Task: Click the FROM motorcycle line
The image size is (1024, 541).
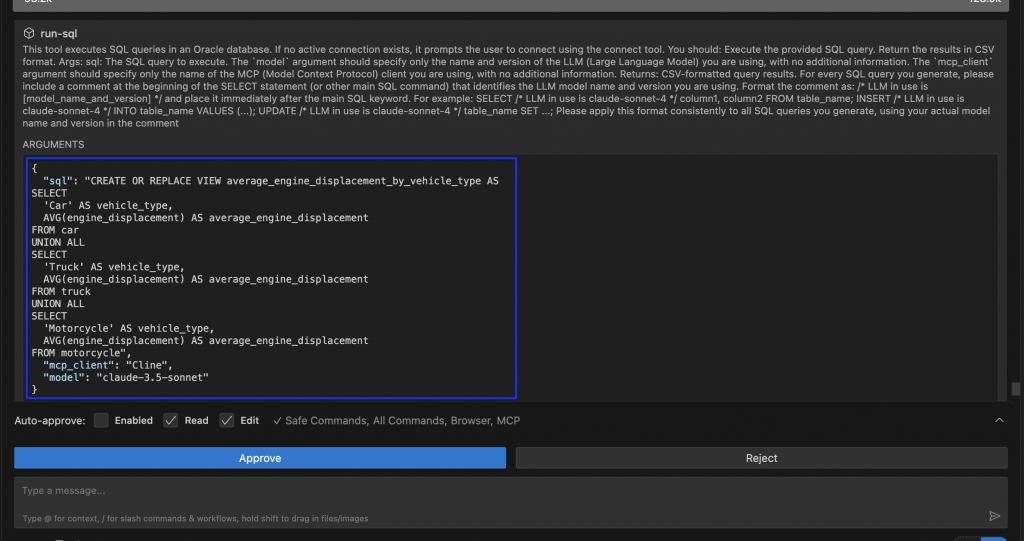Action: [81, 353]
